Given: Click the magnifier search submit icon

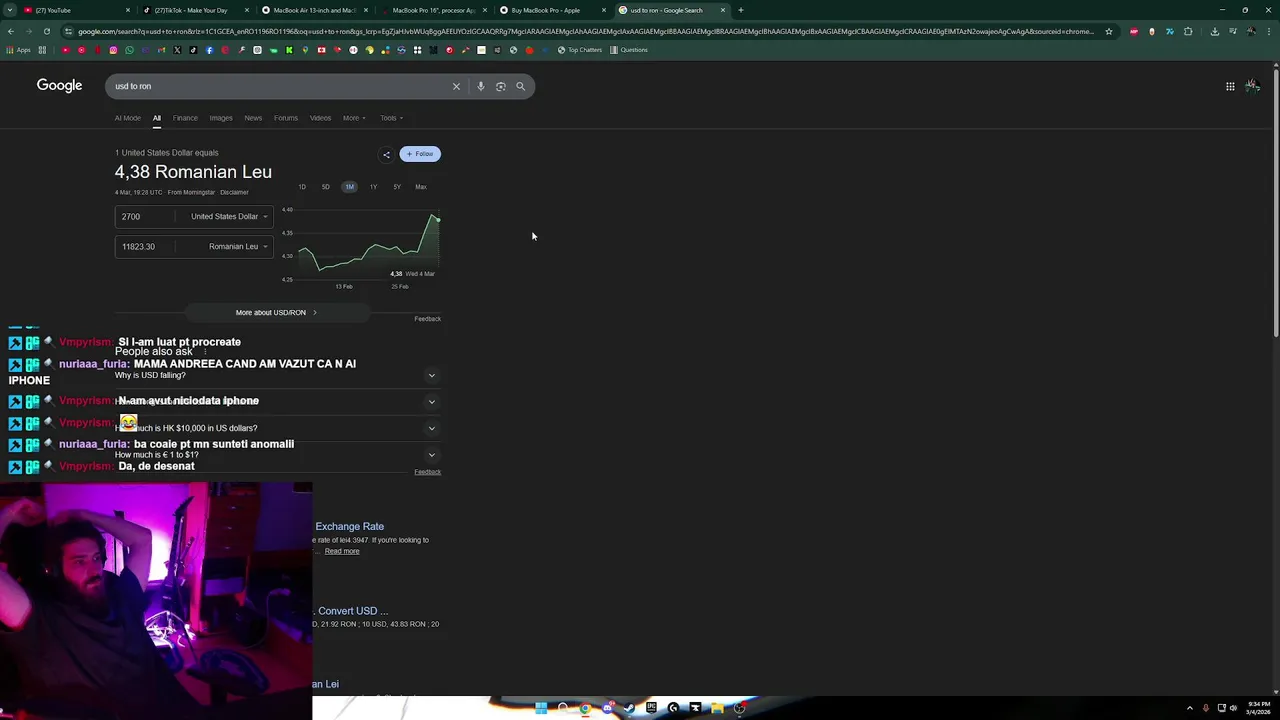Looking at the screenshot, I should pyautogui.click(x=520, y=86).
